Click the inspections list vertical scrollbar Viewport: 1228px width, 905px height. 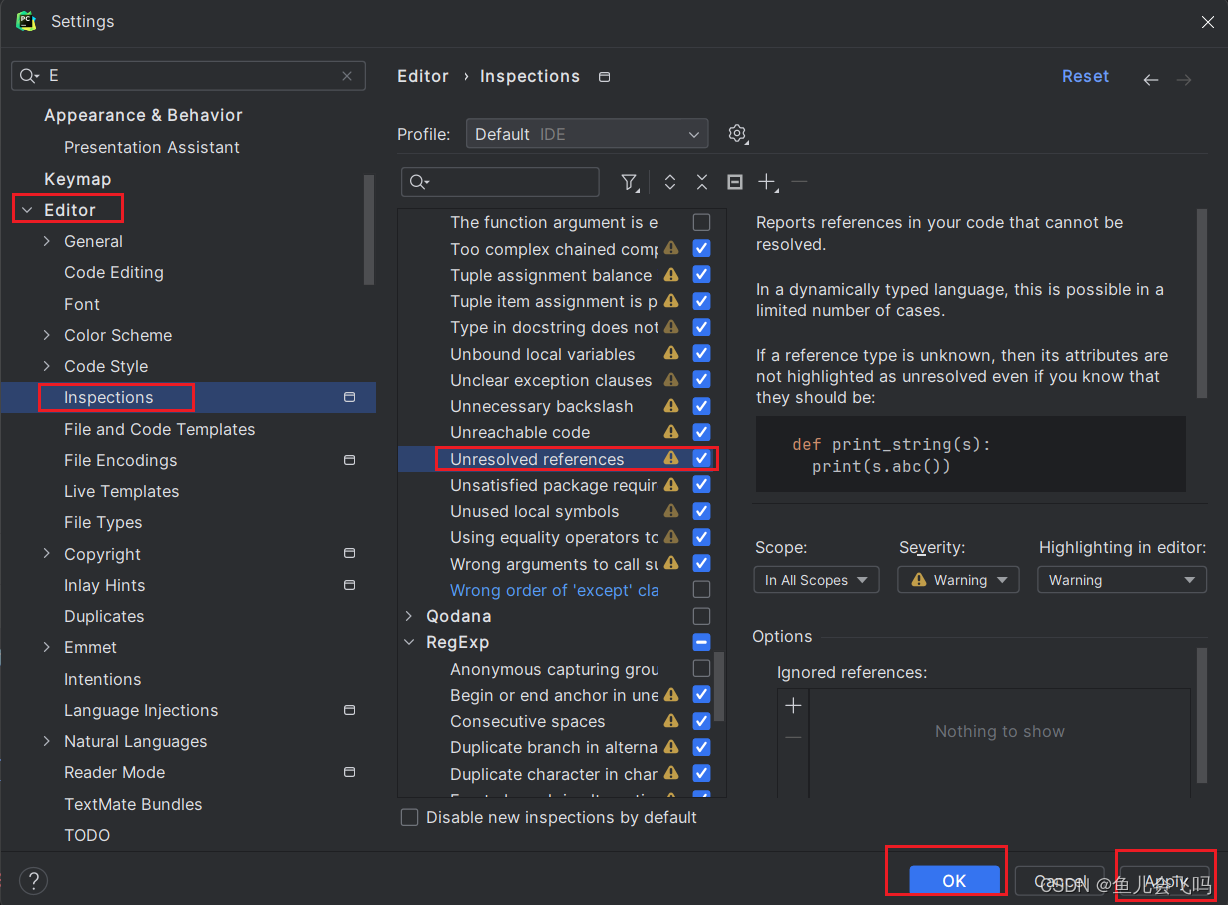point(721,685)
